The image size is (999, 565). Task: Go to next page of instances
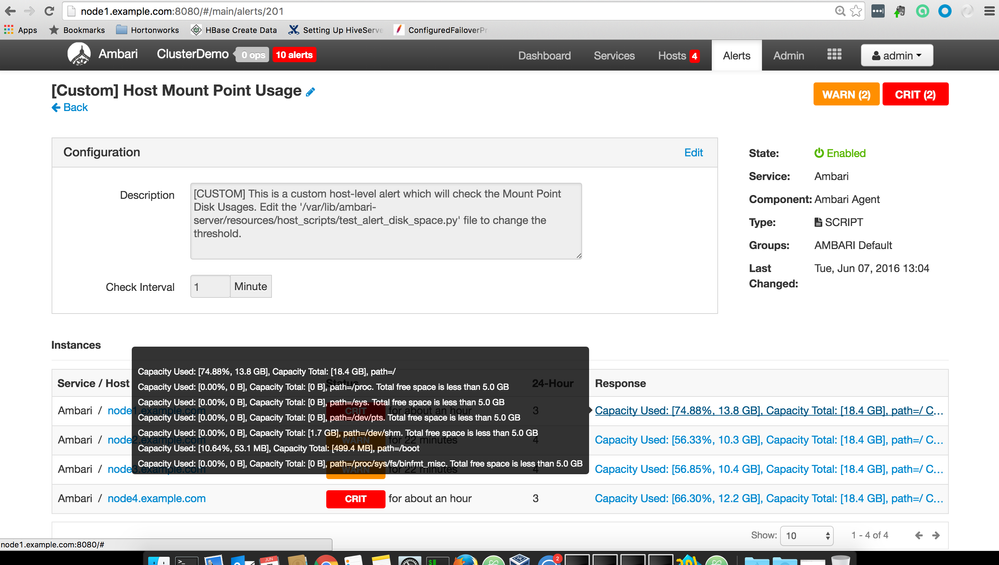pyautogui.click(x=936, y=535)
